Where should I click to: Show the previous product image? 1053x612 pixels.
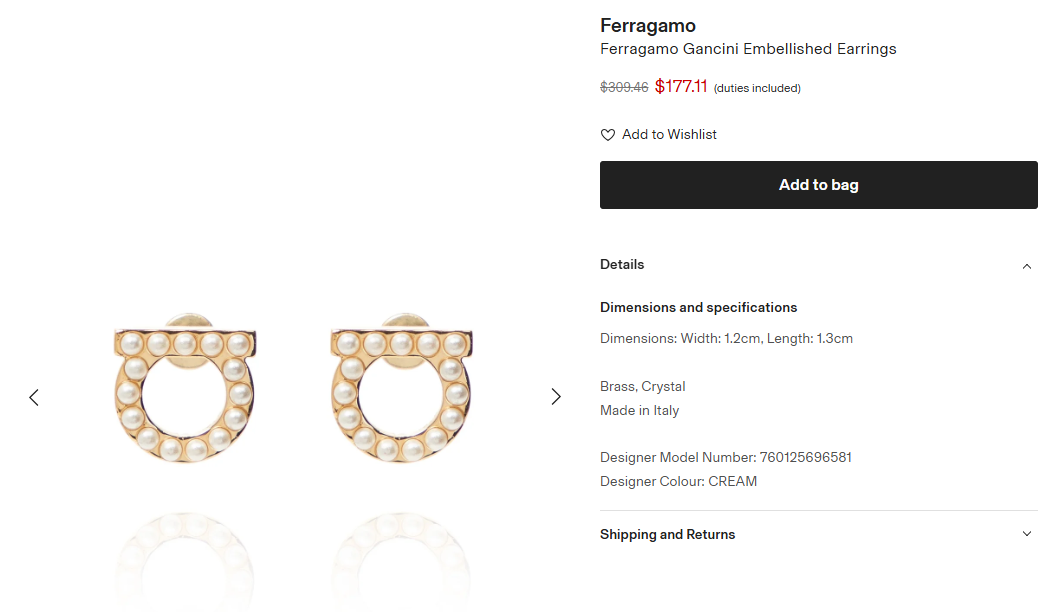click(34, 397)
